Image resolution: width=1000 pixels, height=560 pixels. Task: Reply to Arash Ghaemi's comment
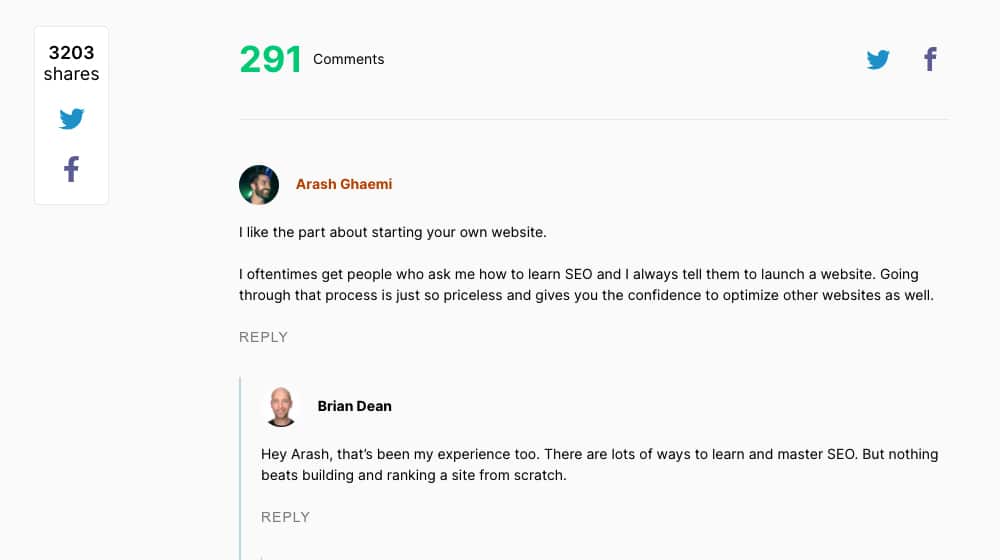[x=263, y=337]
